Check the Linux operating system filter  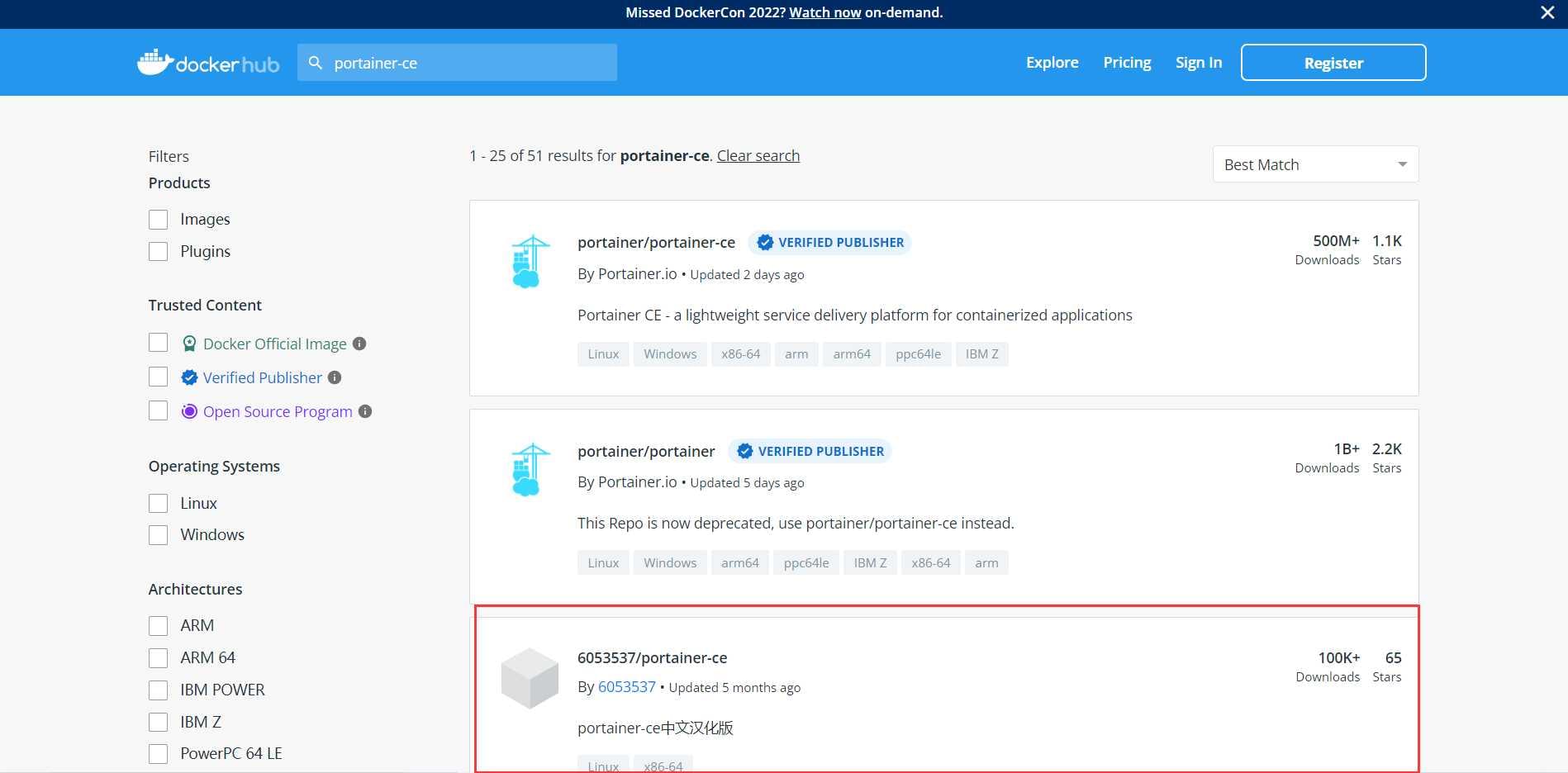[159, 504]
